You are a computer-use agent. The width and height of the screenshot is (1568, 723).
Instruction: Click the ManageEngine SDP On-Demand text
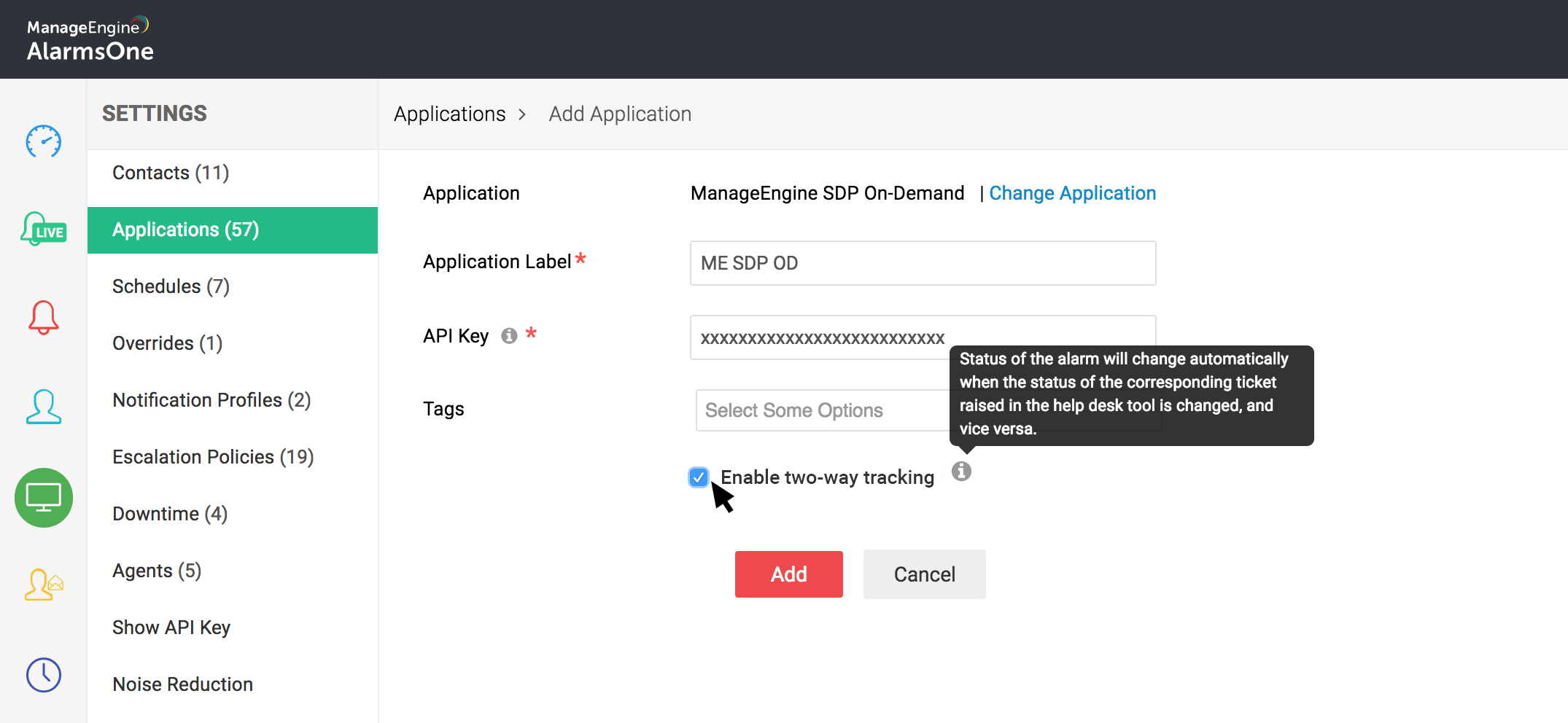click(x=828, y=193)
